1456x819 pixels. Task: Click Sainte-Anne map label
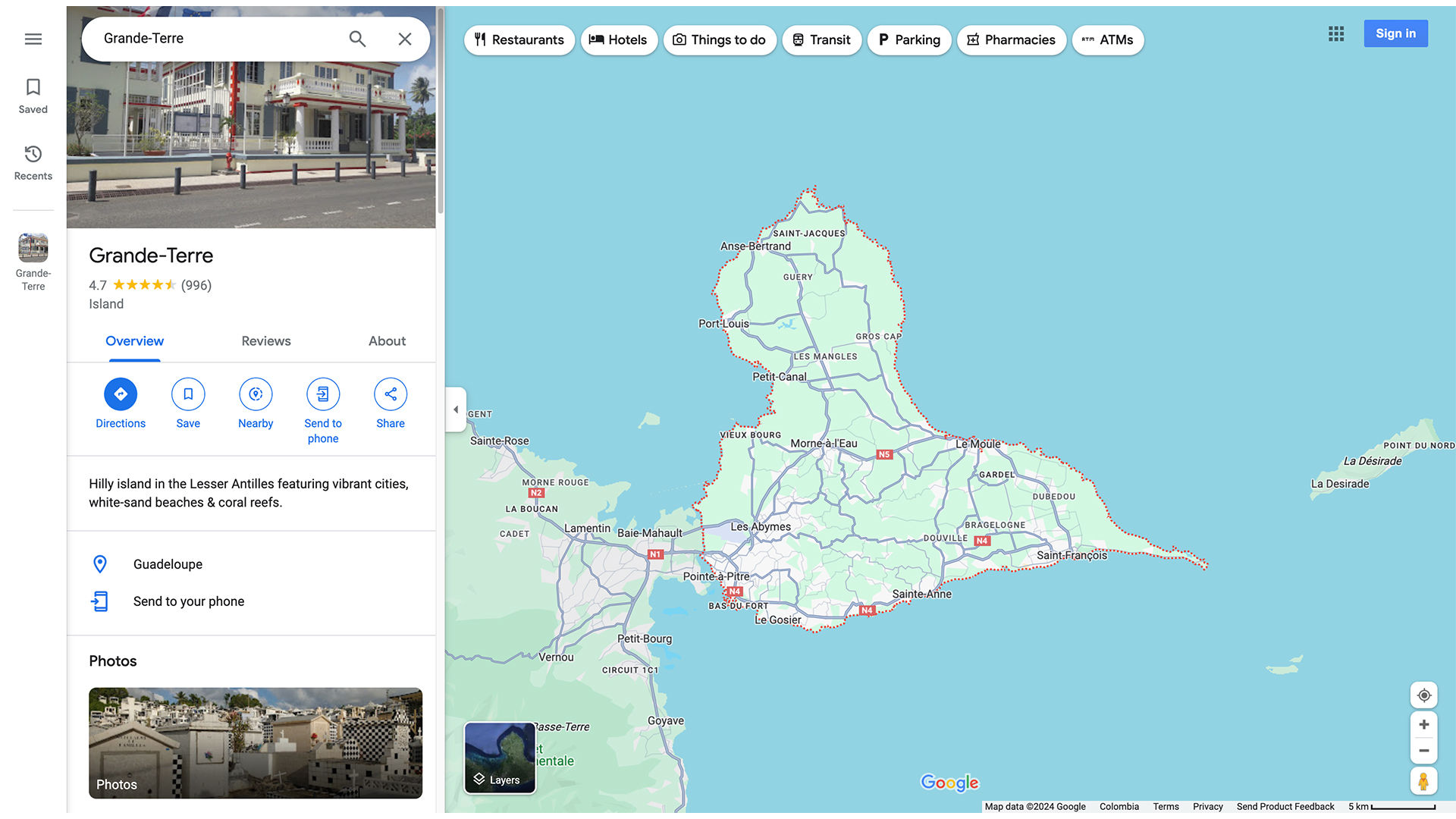click(921, 594)
